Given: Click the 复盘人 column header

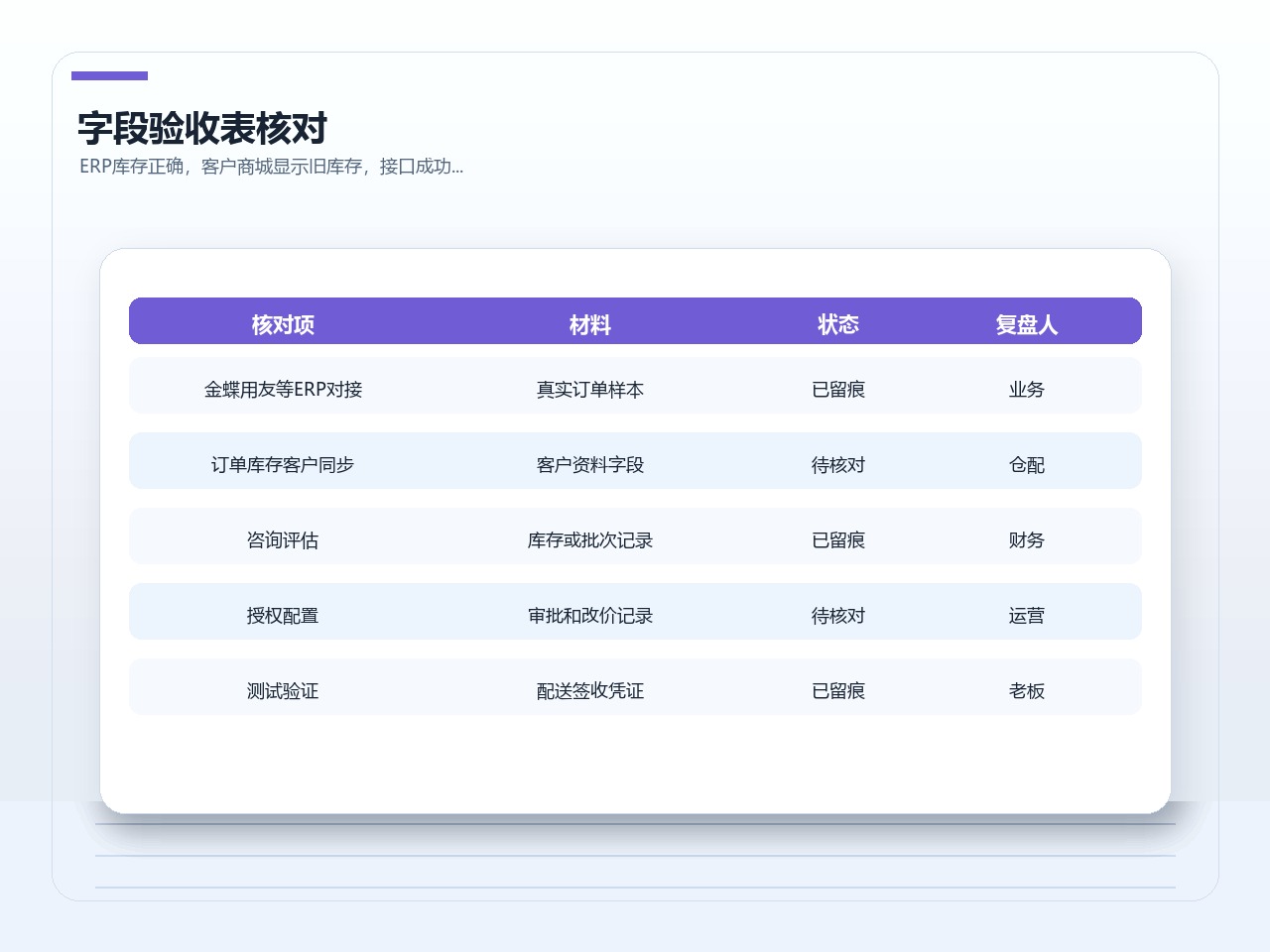Looking at the screenshot, I should click(x=1027, y=324).
